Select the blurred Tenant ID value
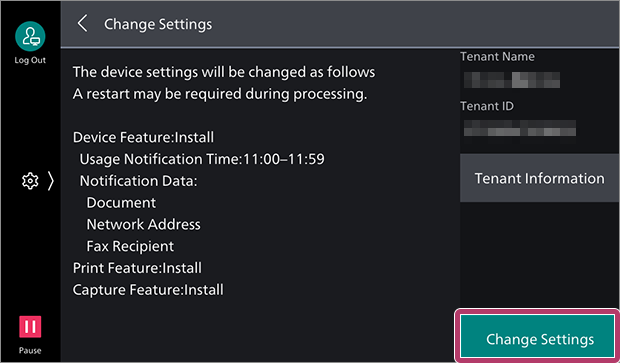This screenshot has width=620, height=363. (x=520, y=128)
